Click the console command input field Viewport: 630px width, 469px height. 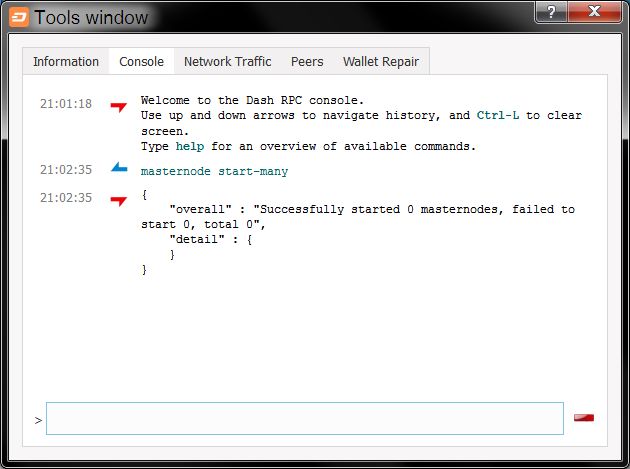[305, 418]
